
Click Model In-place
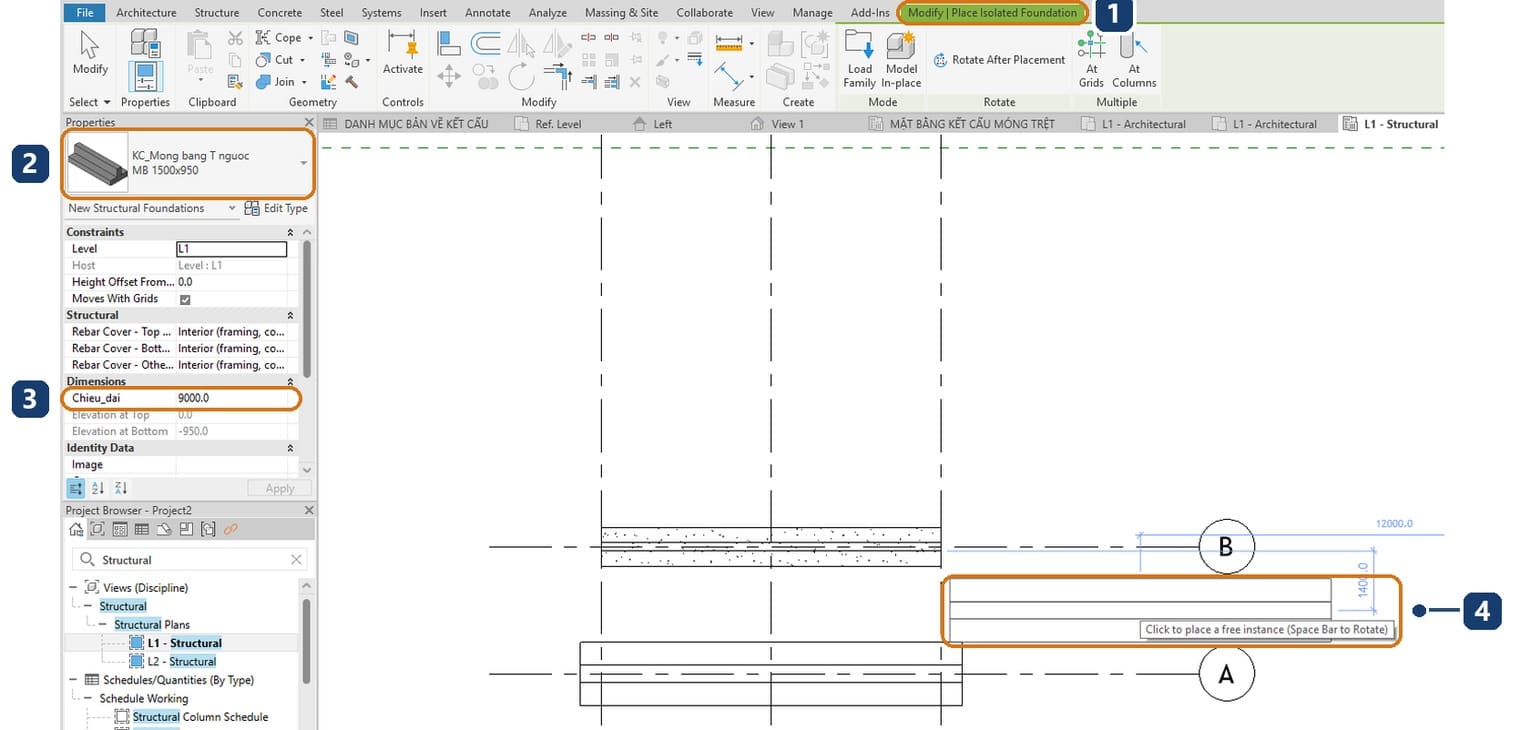pyautogui.click(x=901, y=58)
